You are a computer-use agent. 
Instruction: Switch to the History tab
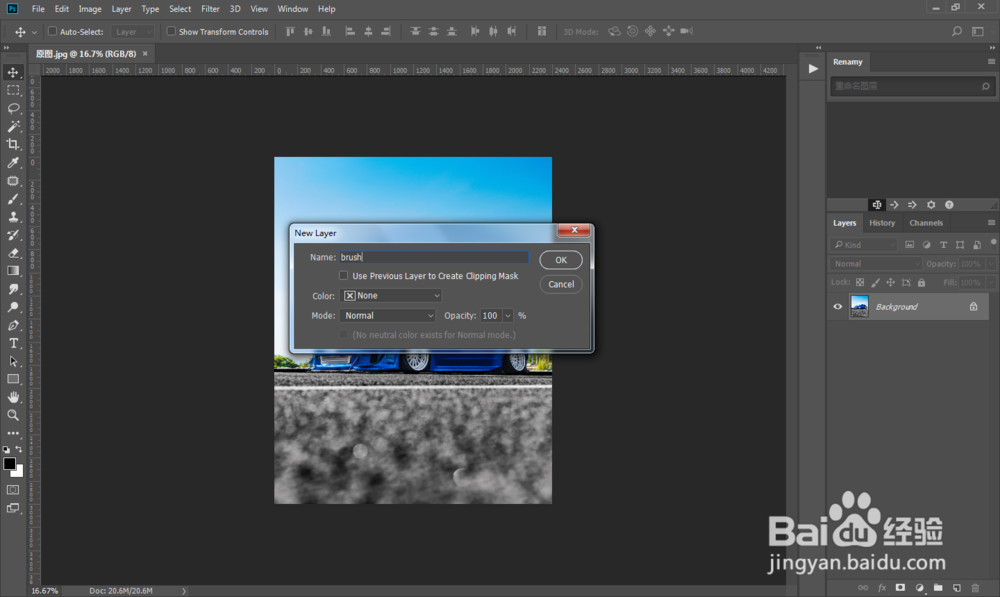tap(882, 223)
